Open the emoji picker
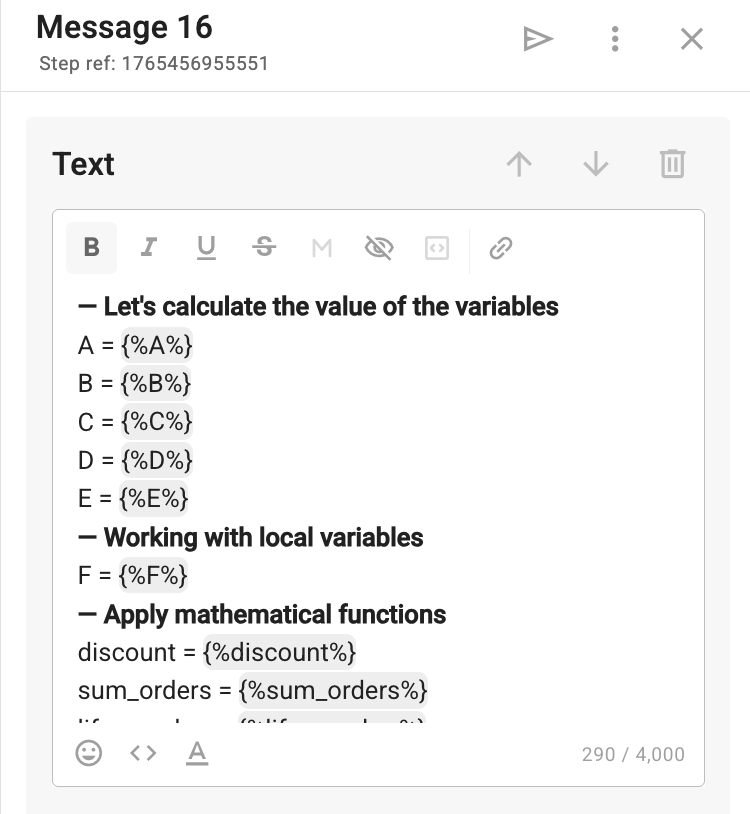This screenshot has height=814, width=750. tap(89, 753)
